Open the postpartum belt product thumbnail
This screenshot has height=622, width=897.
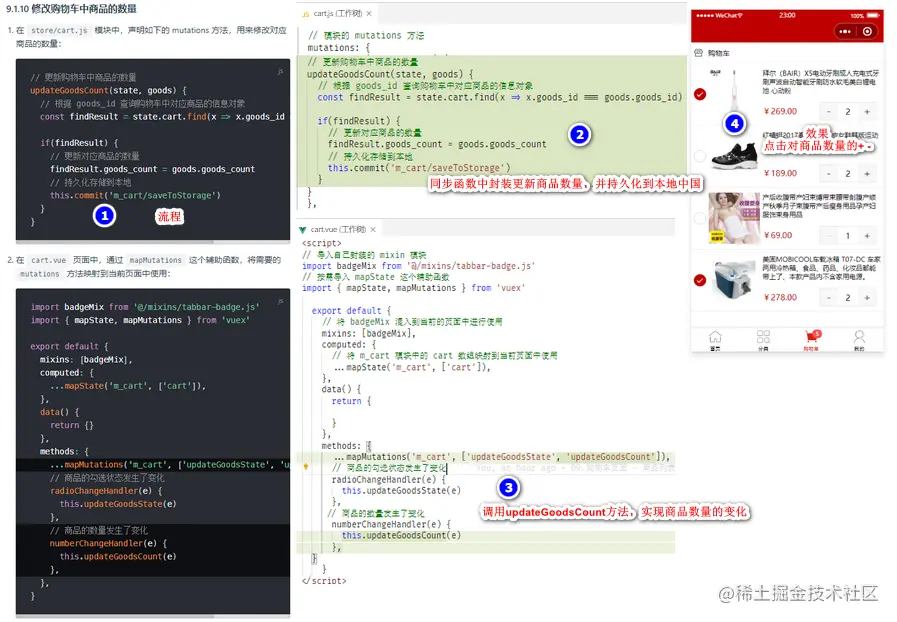735,218
